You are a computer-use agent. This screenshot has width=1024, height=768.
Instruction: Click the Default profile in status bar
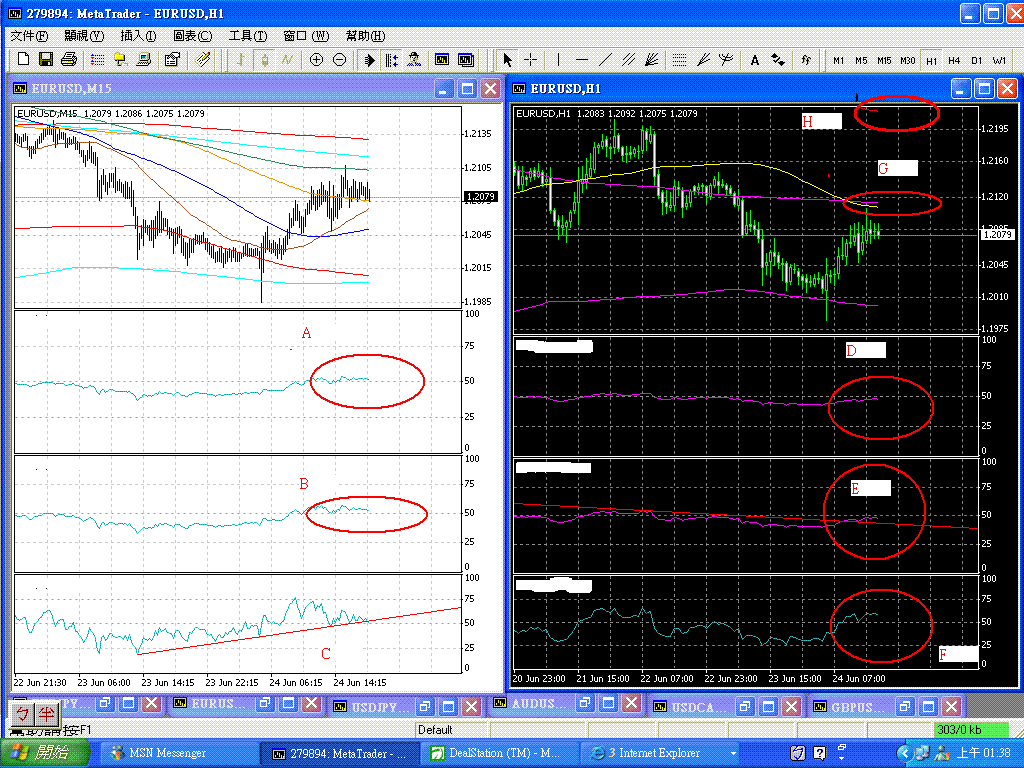click(435, 729)
